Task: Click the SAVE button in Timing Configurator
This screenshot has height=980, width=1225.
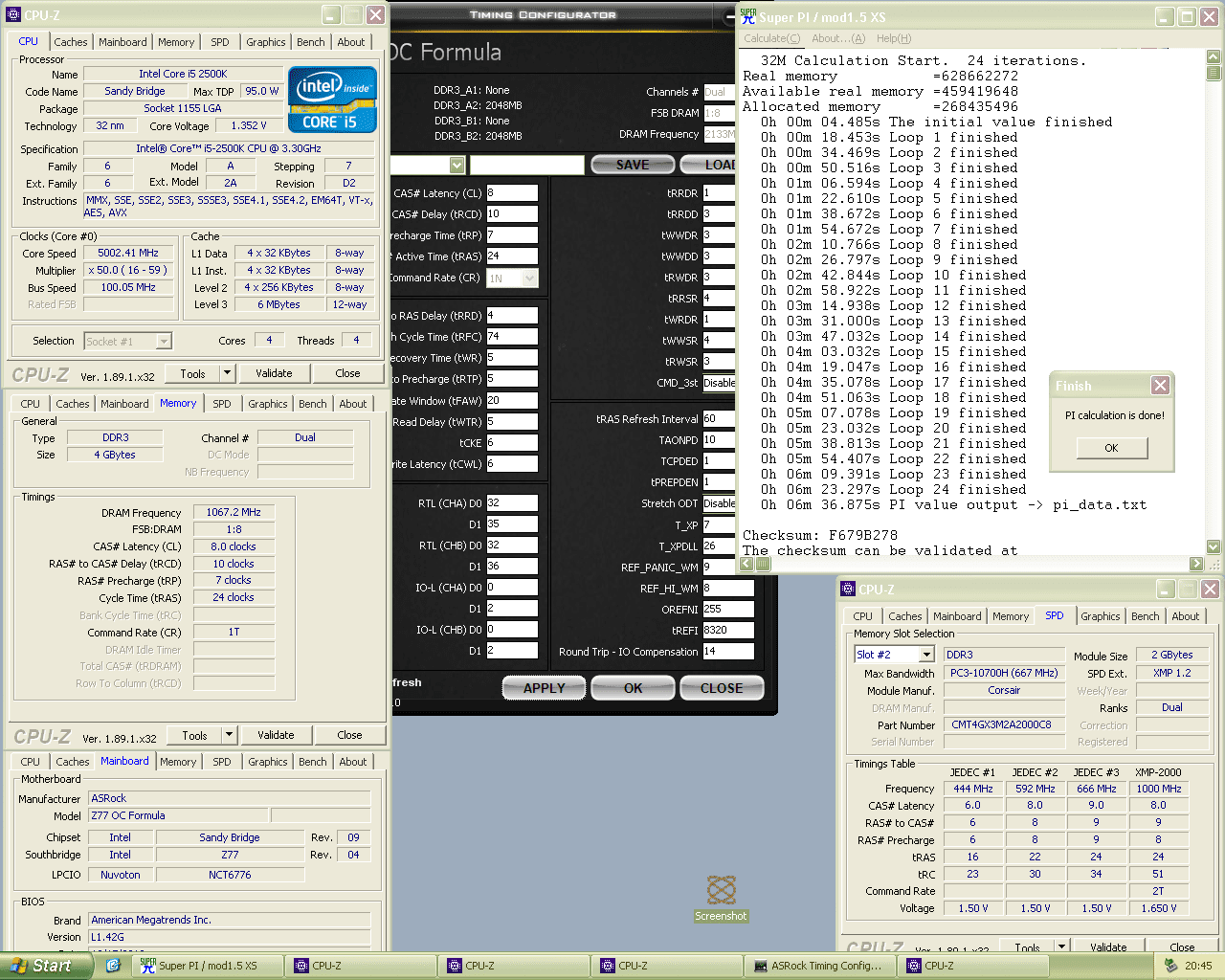Action: [632, 165]
